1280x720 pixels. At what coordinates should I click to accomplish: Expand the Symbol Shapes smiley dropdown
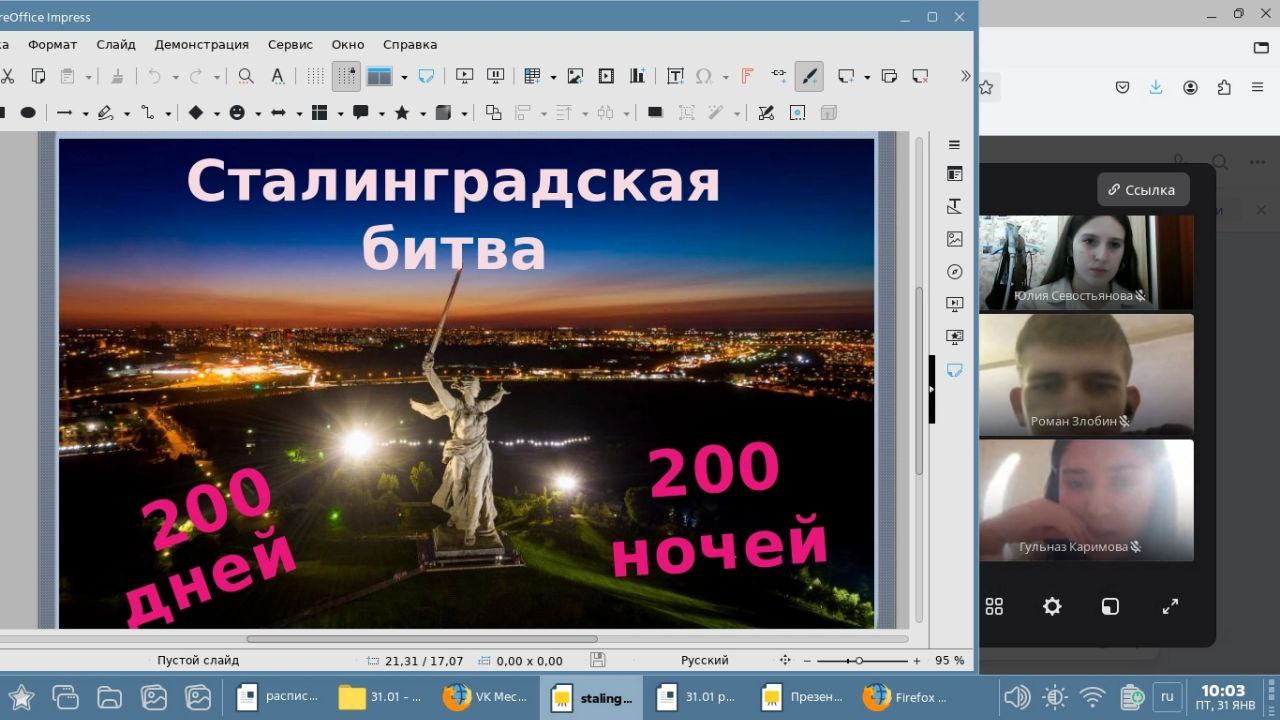pos(258,114)
